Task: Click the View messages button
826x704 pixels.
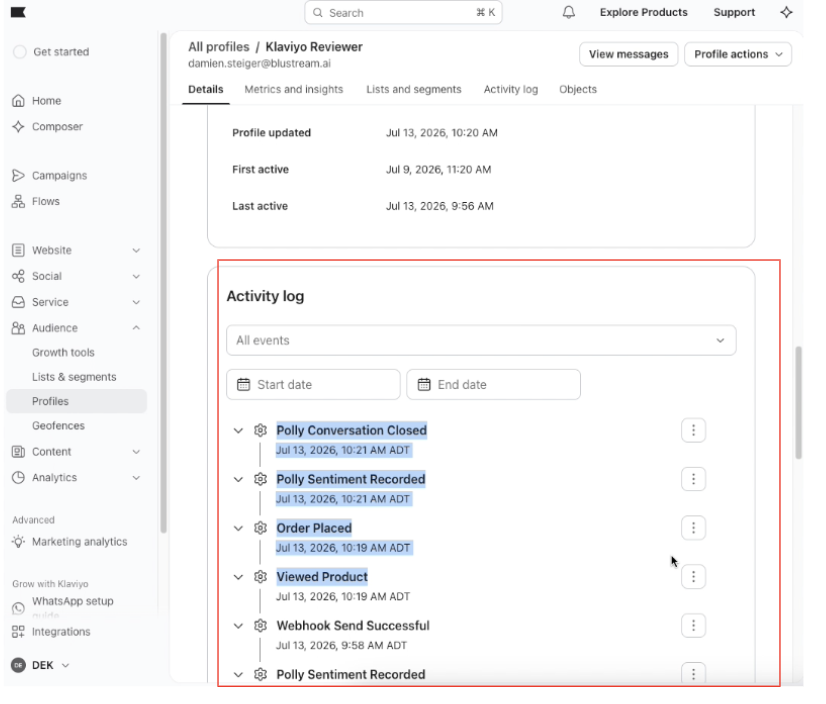Action: 628,54
